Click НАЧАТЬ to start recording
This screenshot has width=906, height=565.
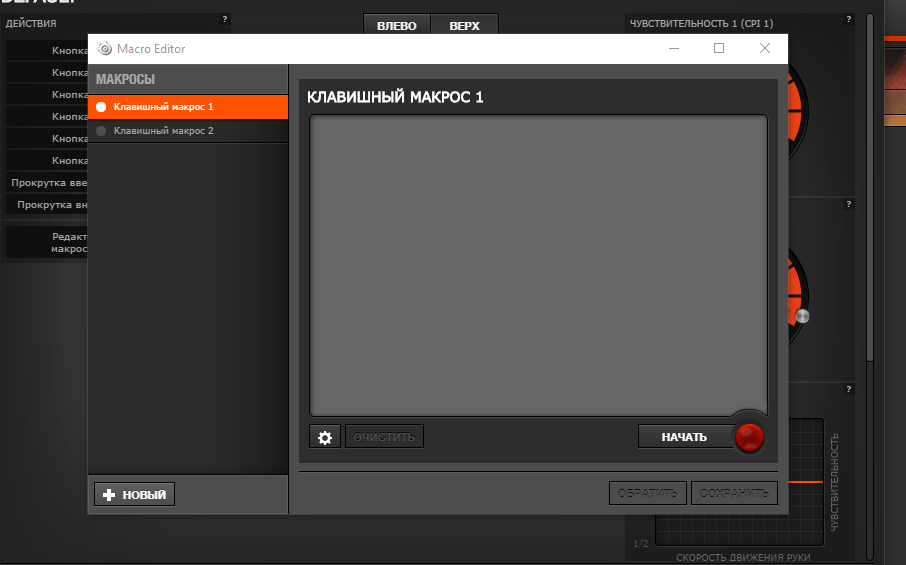coord(684,437)
